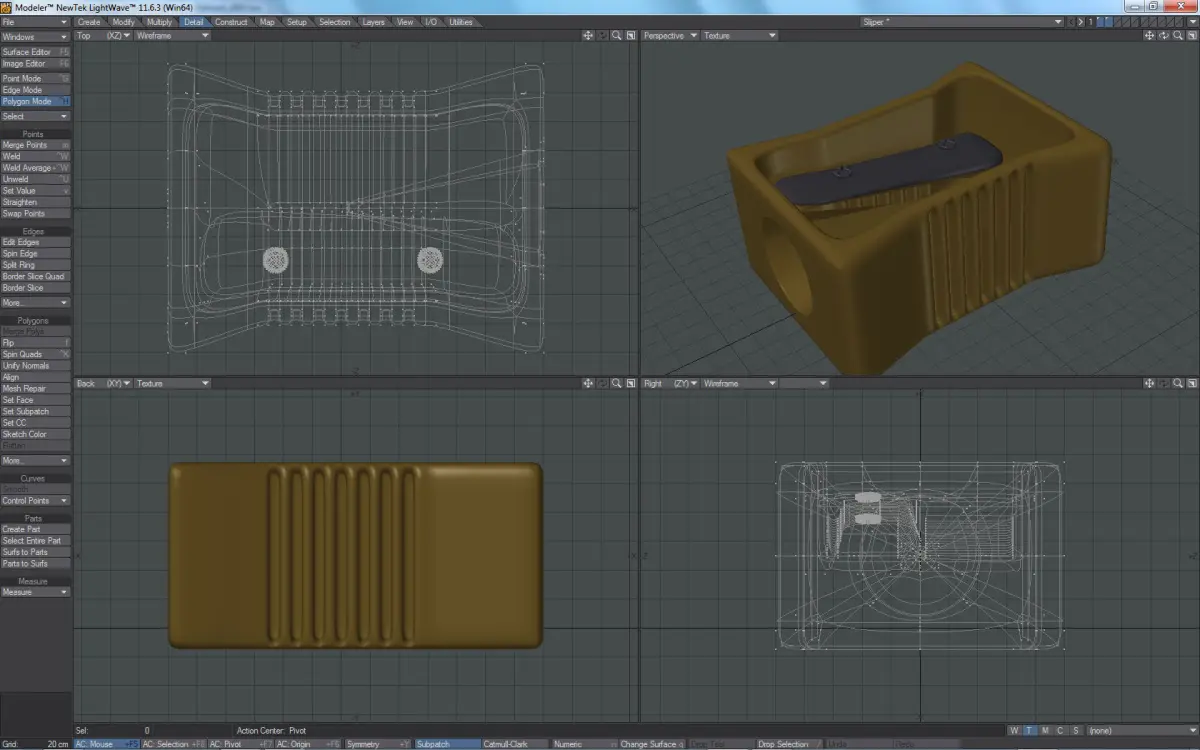Click the pan icon in Back viewport
The width and height of the screenshot is (1200, 750).
tap(588, 384)
